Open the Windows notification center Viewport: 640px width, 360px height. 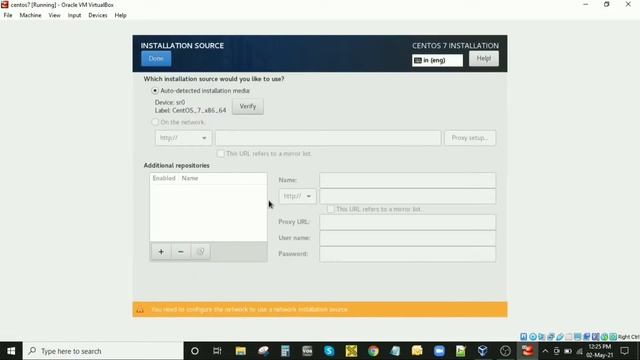[624, 351]
